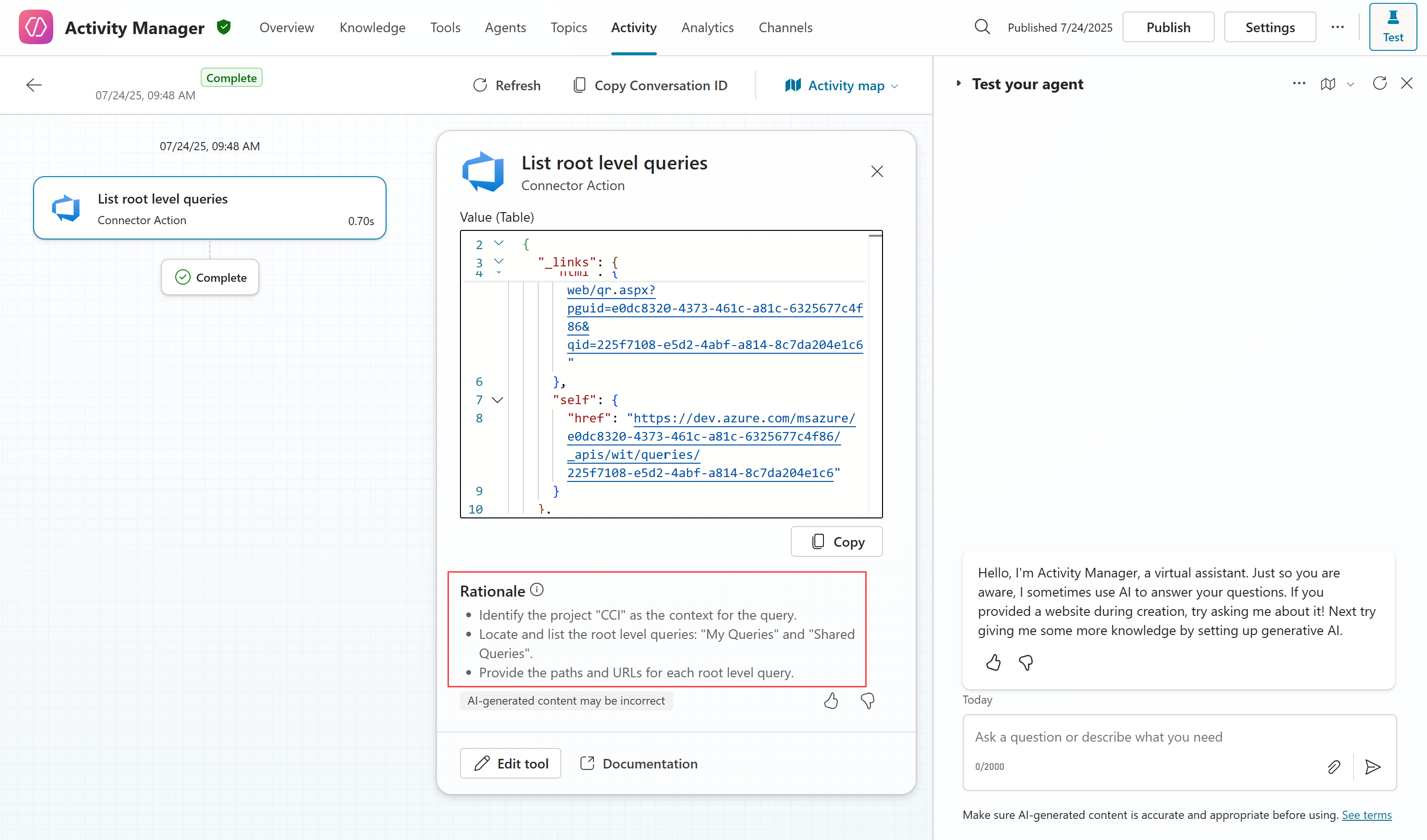Send the chat message arrow icon
This screenshot has width=1427, height=840.
[x=1373, y=767]
